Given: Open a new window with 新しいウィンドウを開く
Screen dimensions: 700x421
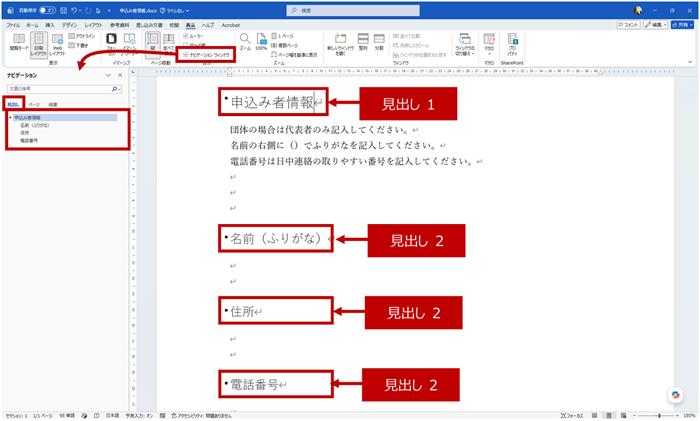Looking at the screenshot, I should 340,44.
